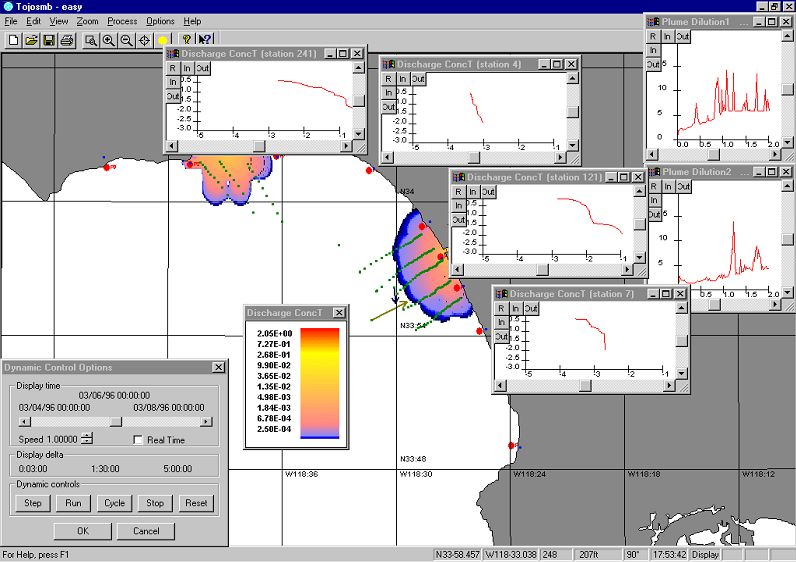796x562 pixels.
Task: Click the zoom out magnifier icon
Action: 127,40
